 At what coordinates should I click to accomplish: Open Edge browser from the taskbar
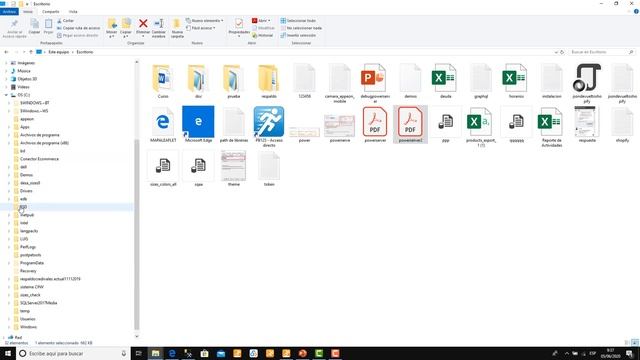coord(172,353)
